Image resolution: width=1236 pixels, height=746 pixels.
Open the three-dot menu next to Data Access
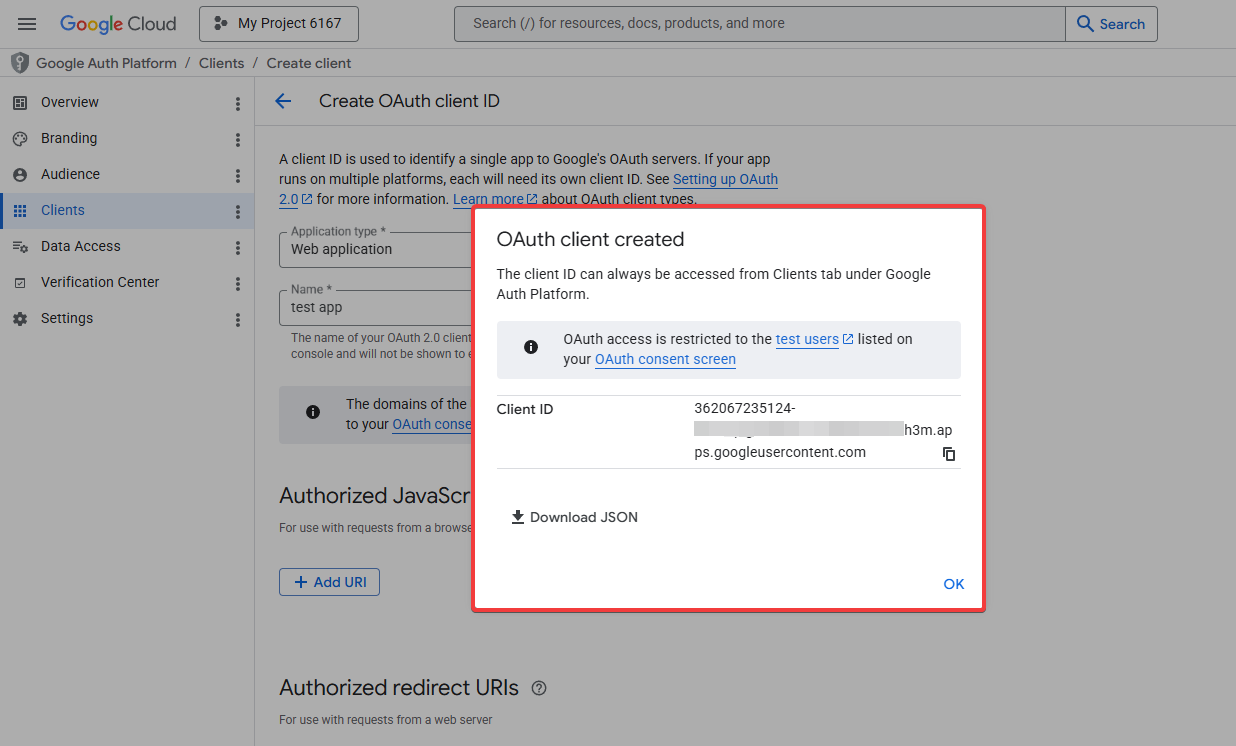pos(238,248)
